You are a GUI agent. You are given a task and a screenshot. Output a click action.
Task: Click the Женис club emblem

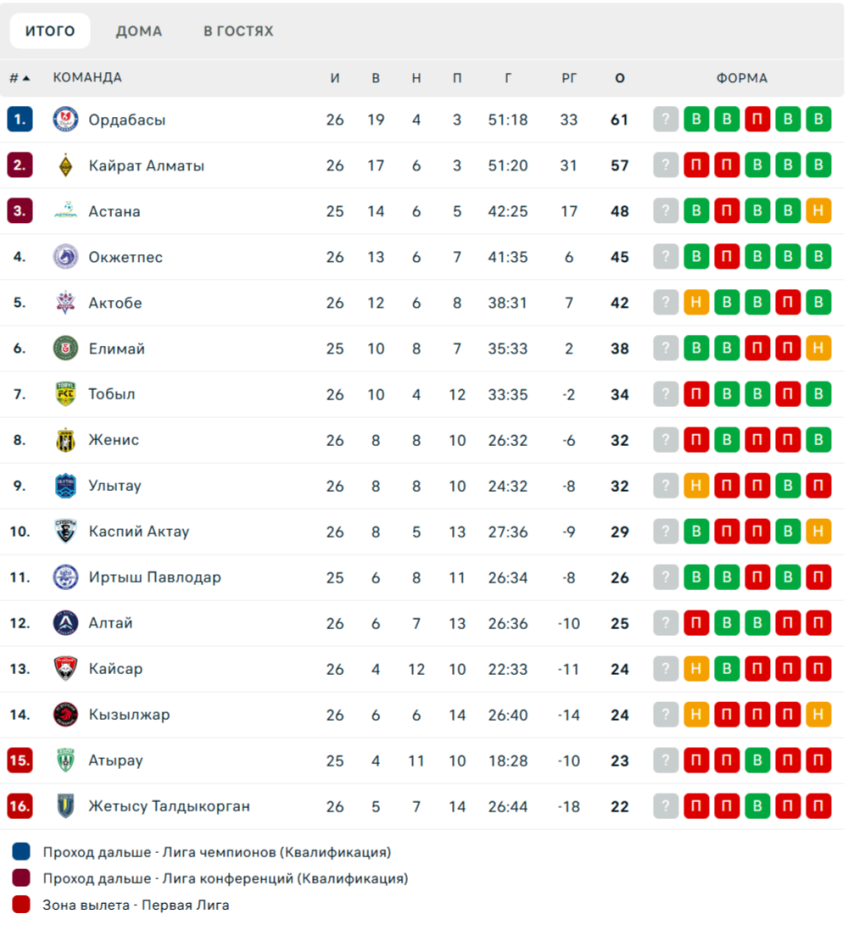pyautogui.click(x=66, y=440)
